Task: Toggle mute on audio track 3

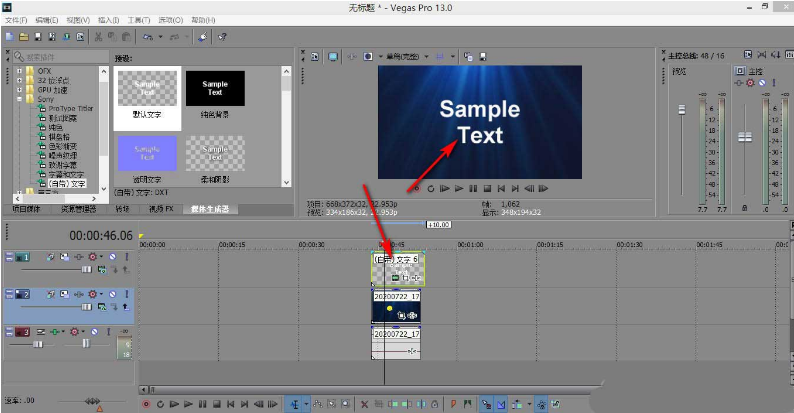Action: (95, 330)
